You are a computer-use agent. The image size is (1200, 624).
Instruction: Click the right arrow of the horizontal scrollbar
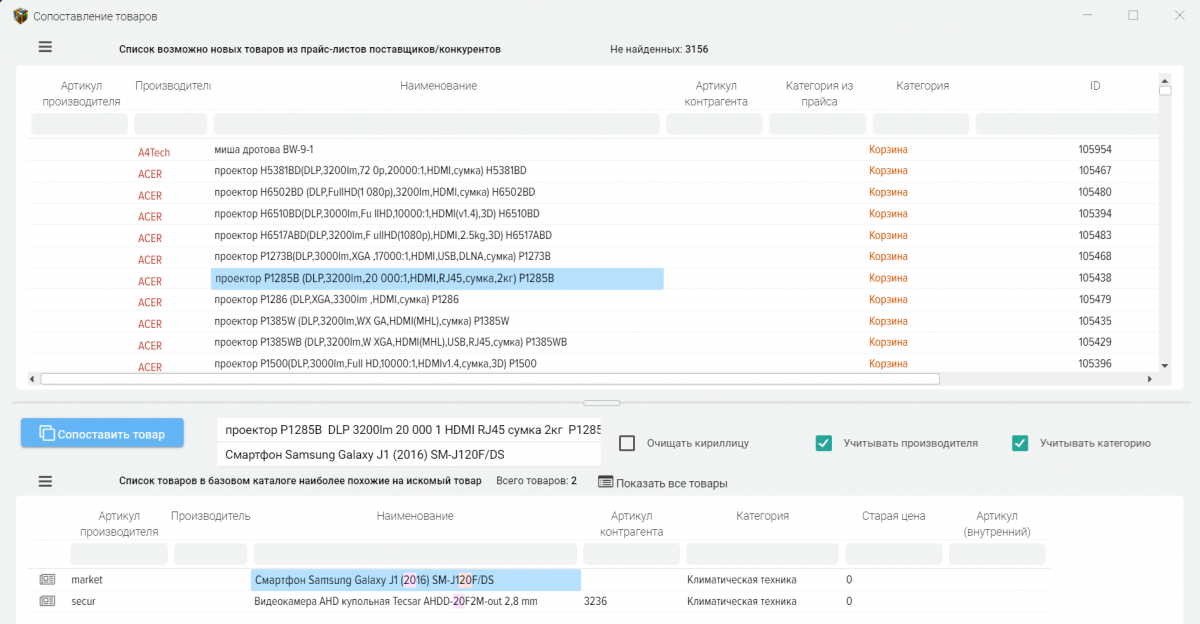click(x=1152, y=379)
